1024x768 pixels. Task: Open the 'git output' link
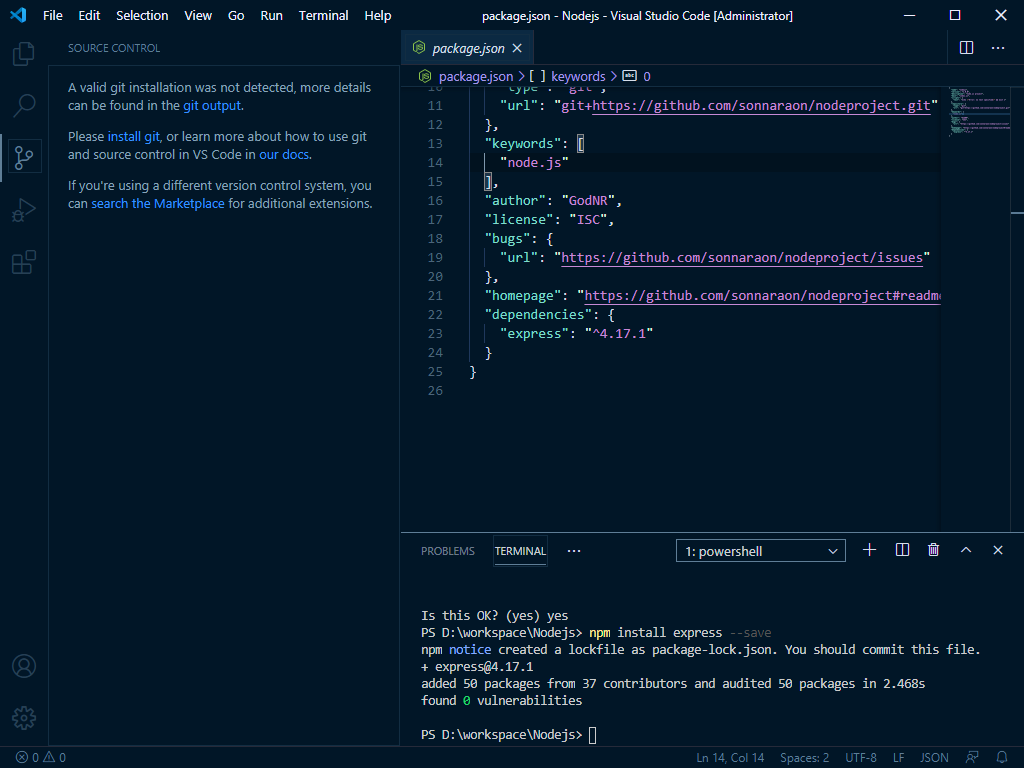[x=212, y=105]
